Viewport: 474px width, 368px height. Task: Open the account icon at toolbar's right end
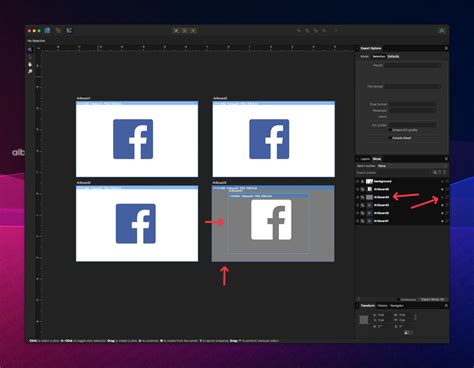coord(442,30)
